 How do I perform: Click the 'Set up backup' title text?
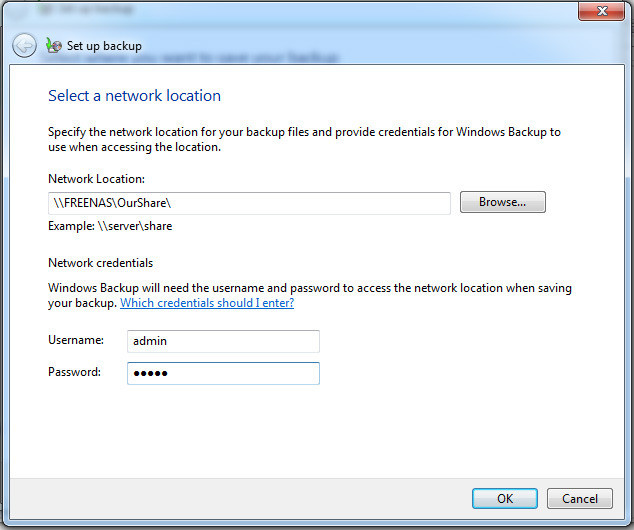[104, 46]
